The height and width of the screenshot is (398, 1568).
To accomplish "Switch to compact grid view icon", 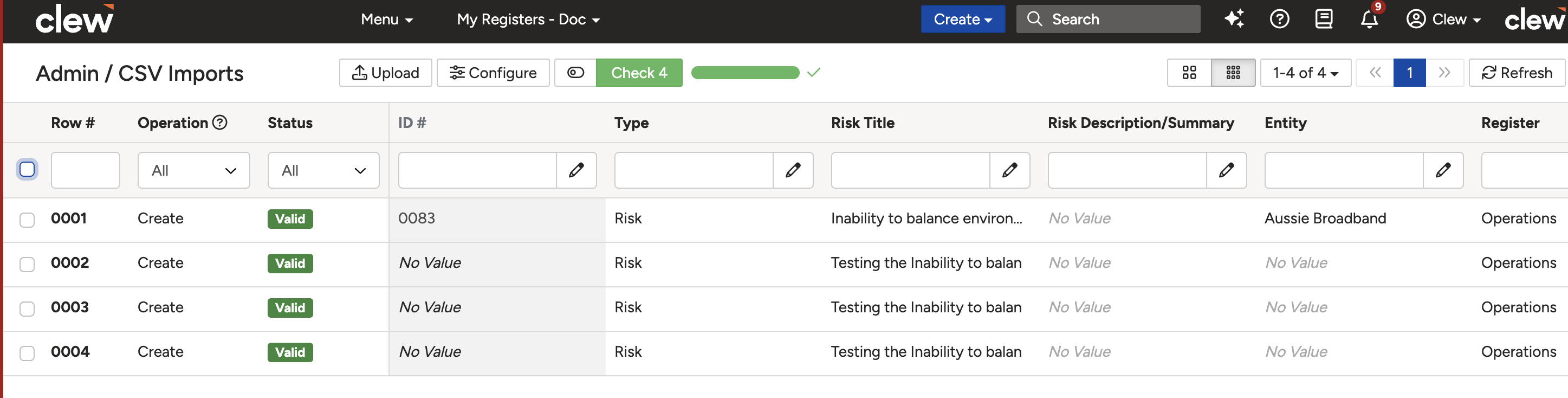I will click(x=1233, y=73).
